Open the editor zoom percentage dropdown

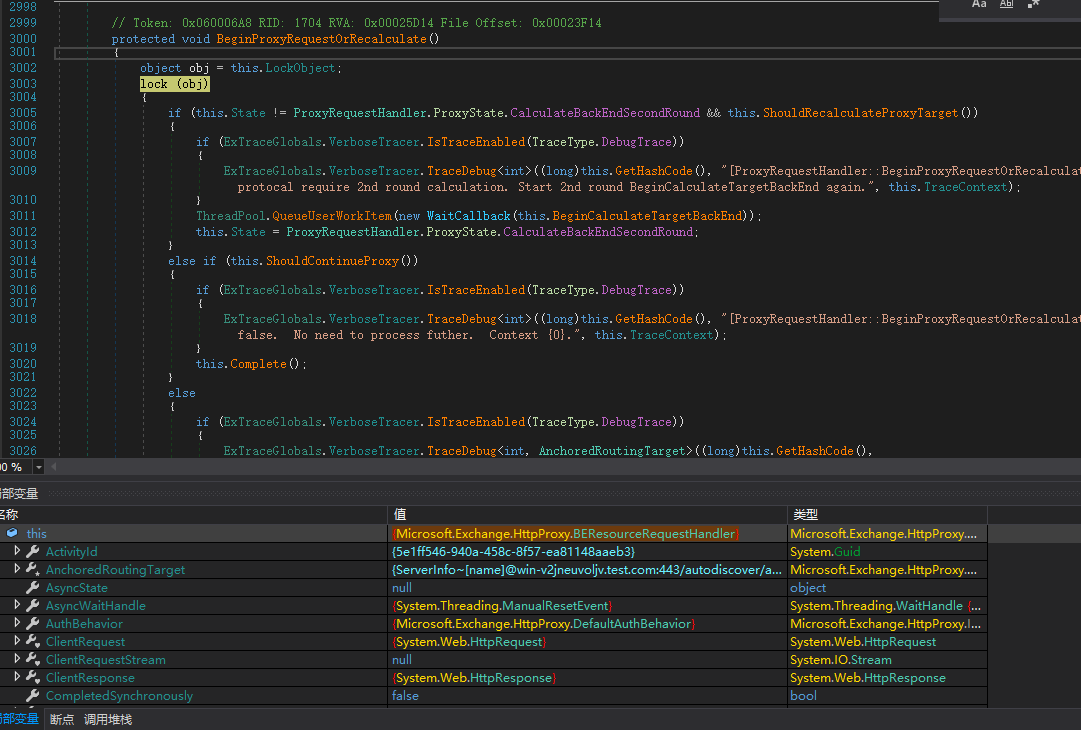[39, 467]
